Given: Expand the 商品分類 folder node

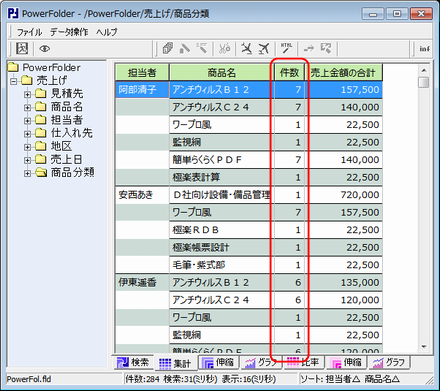Looking at the screenshot, I should [x=28, y=173].
